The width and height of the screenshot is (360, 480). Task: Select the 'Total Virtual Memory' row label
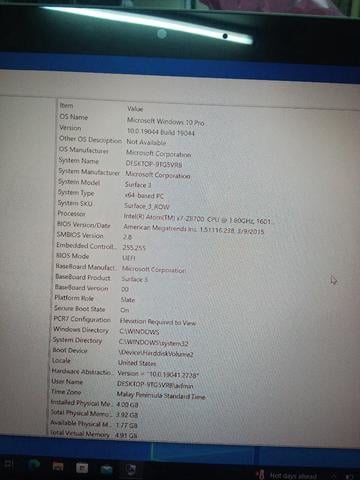(x=80, y=434)
